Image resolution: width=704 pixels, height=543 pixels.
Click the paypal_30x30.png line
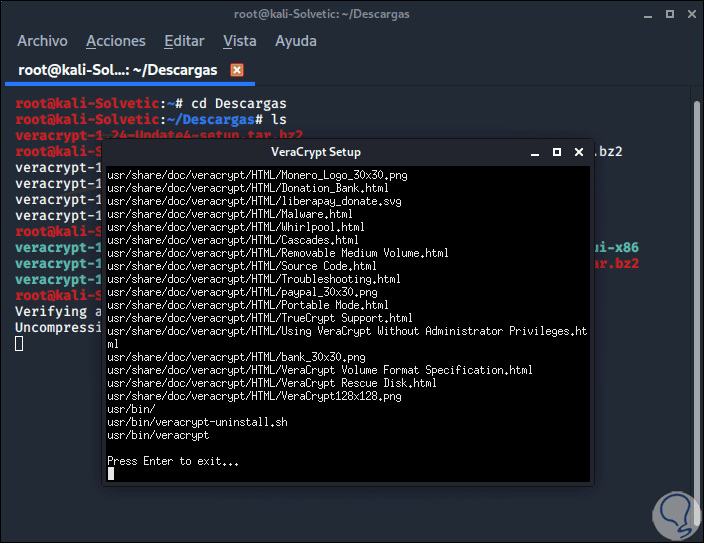[242, 292]
